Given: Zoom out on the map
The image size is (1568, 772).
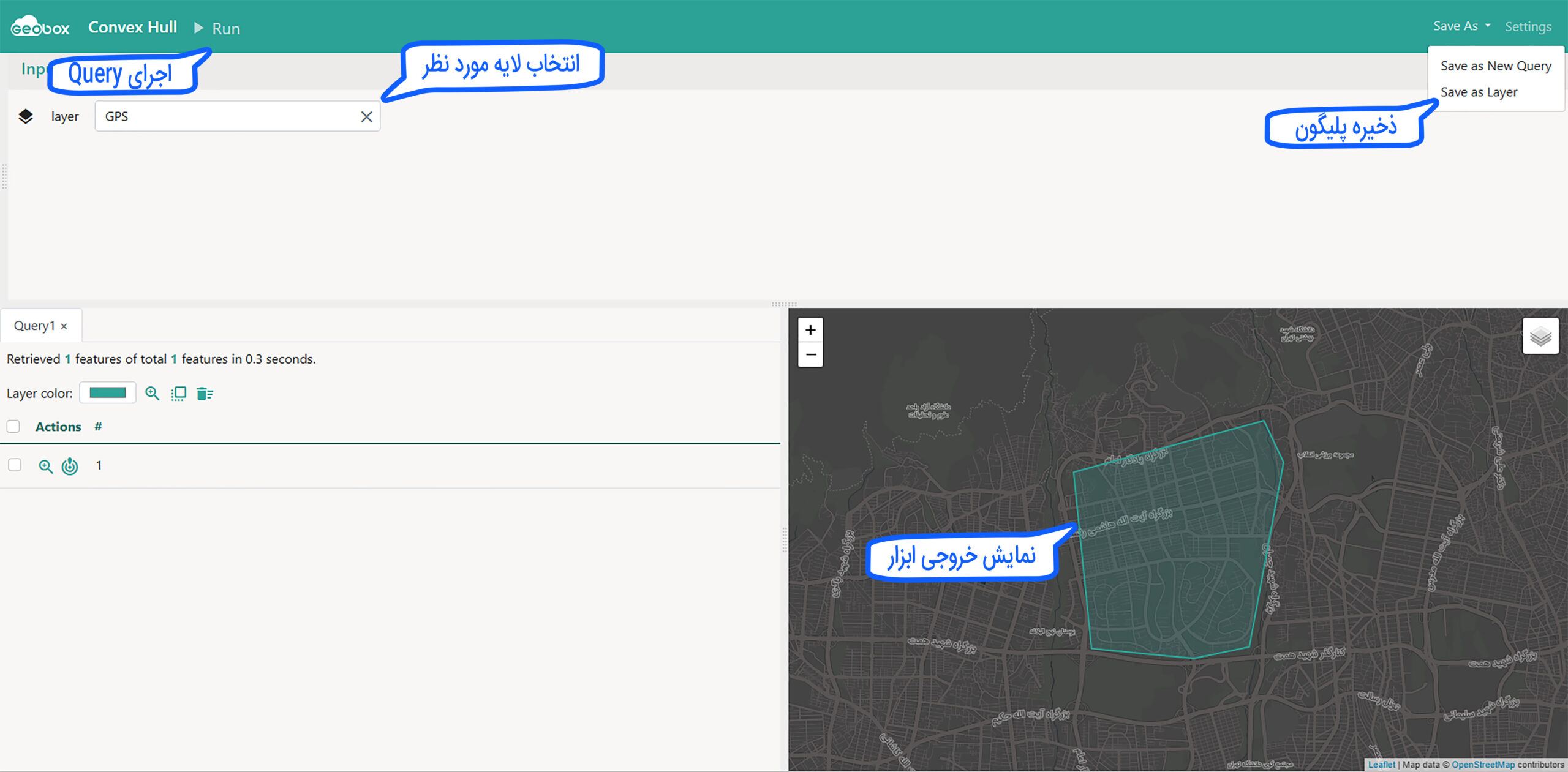Looking at the screenshot, I should tap(810, 355).
